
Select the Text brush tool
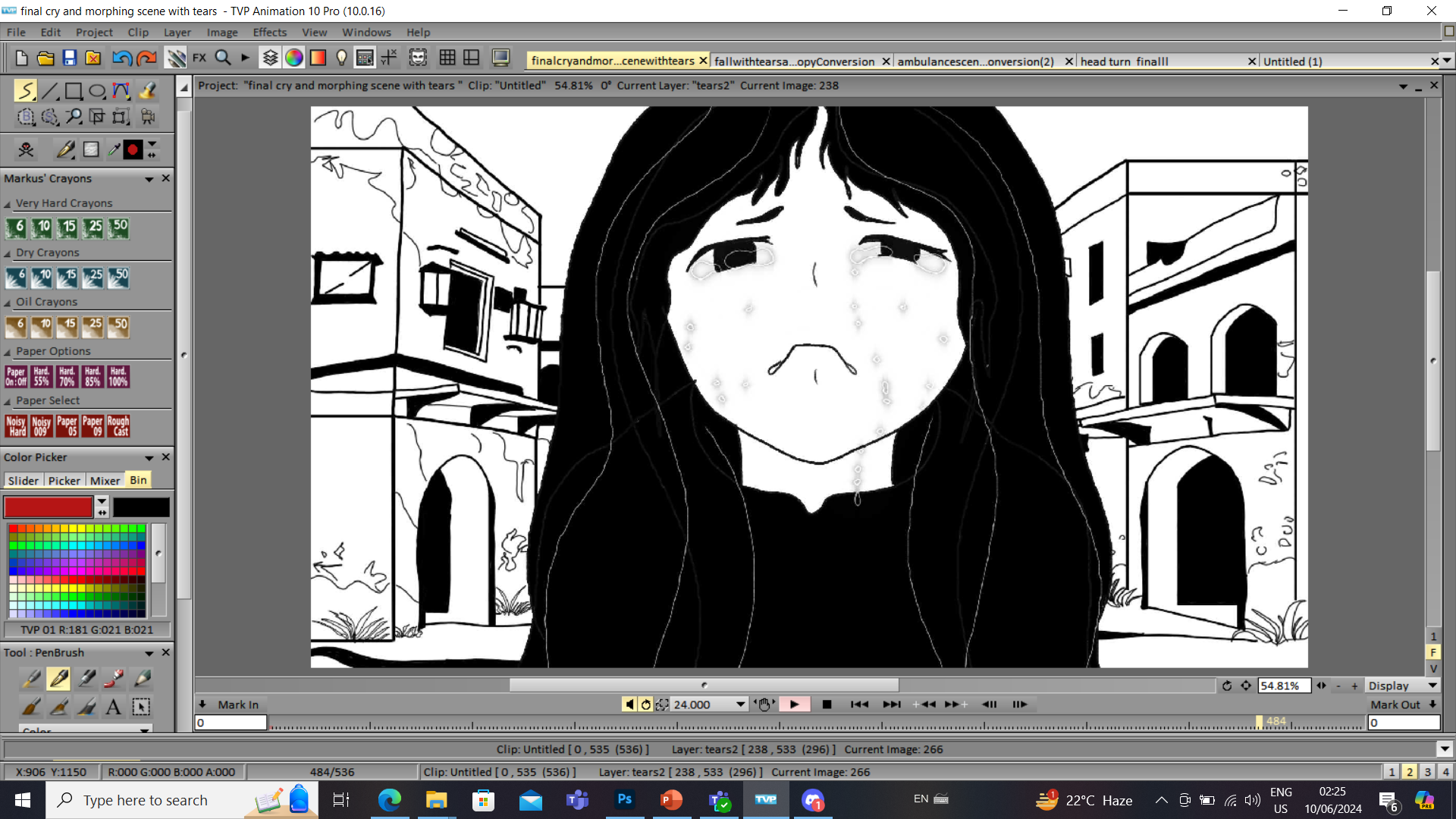pyautogui.click(x=114, y=707)
